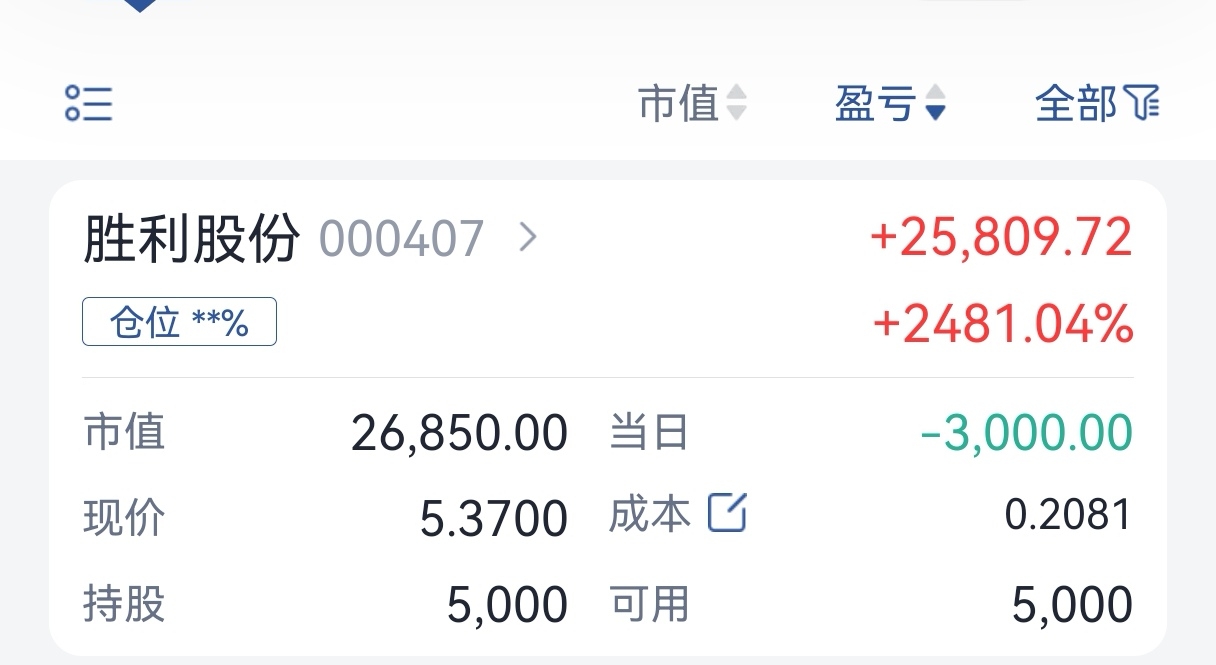Click the 持股 holdings quantity 5,000
1216x665 pixels.
507,605
